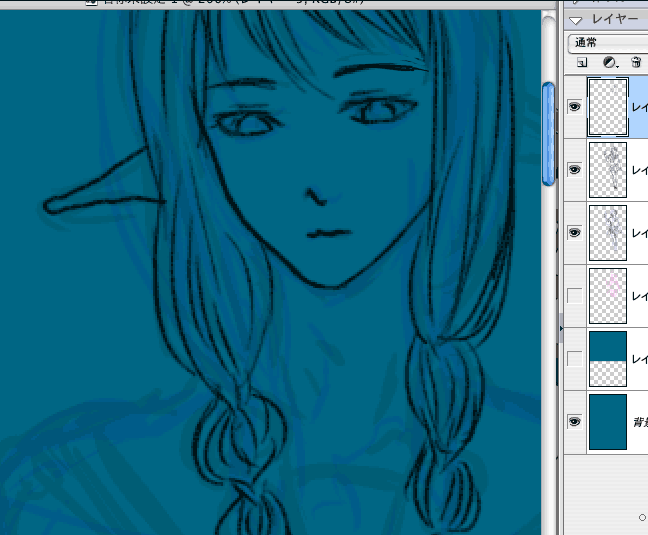Select the pink sketch layer thumbnail
This screenshot has height=535, width=648.
[608, 296]
